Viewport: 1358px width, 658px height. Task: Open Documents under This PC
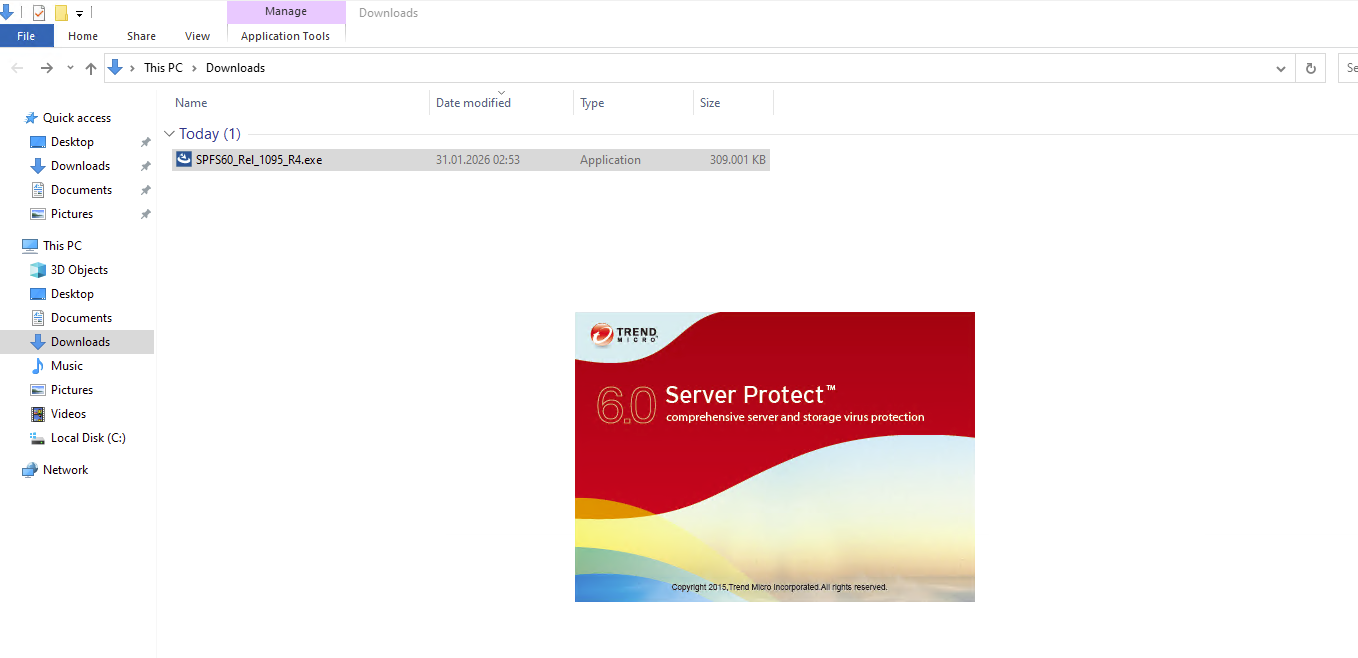coord(81,318)
